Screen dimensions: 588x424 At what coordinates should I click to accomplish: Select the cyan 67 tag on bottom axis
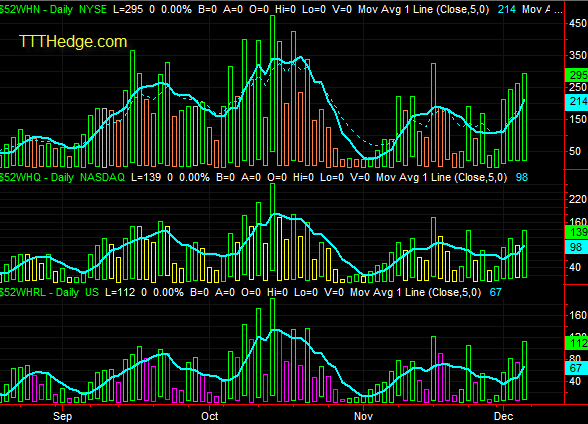click(x=577, y=368)
